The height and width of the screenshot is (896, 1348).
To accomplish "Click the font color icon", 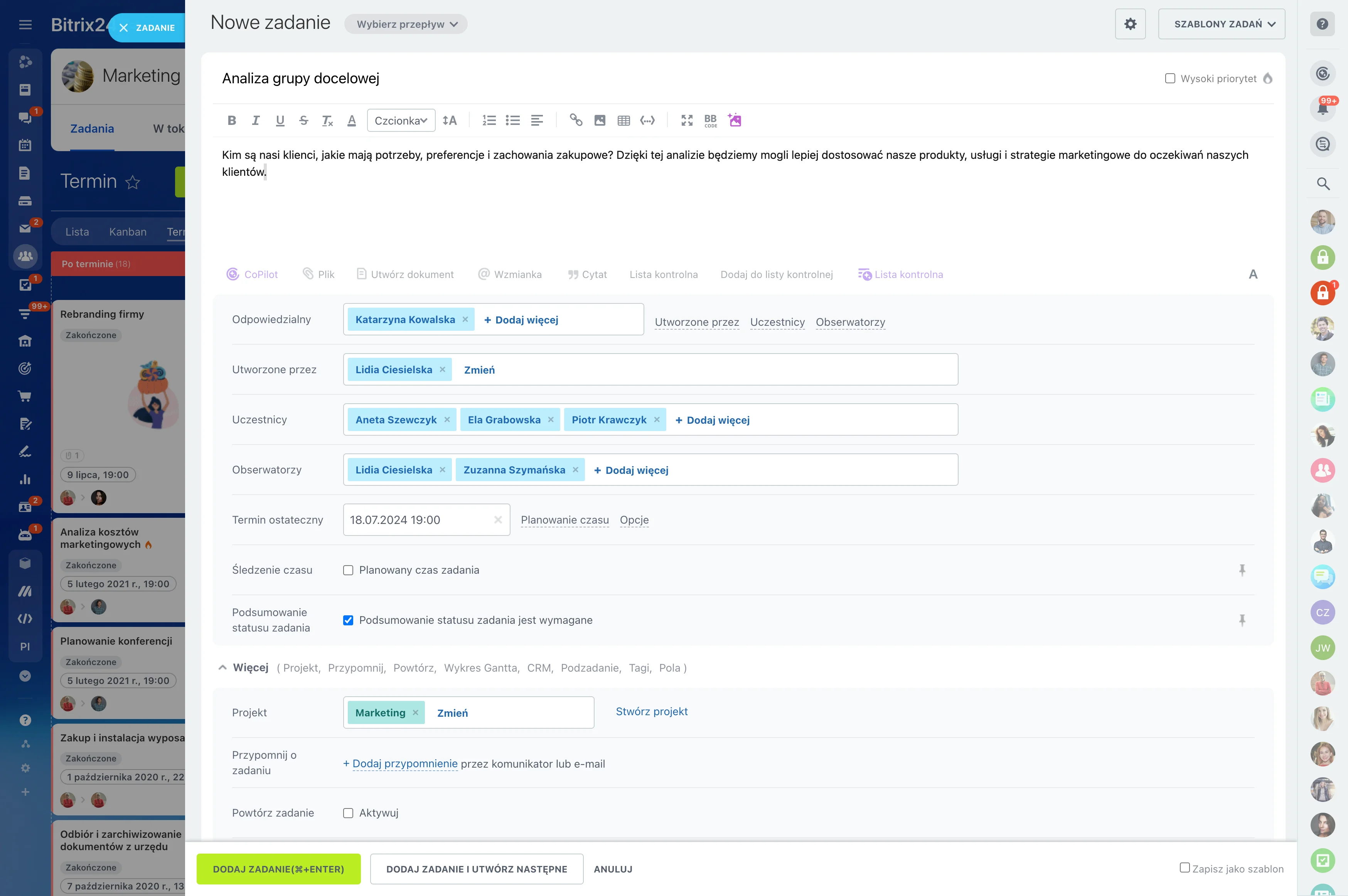I will (x=351, y=121).
